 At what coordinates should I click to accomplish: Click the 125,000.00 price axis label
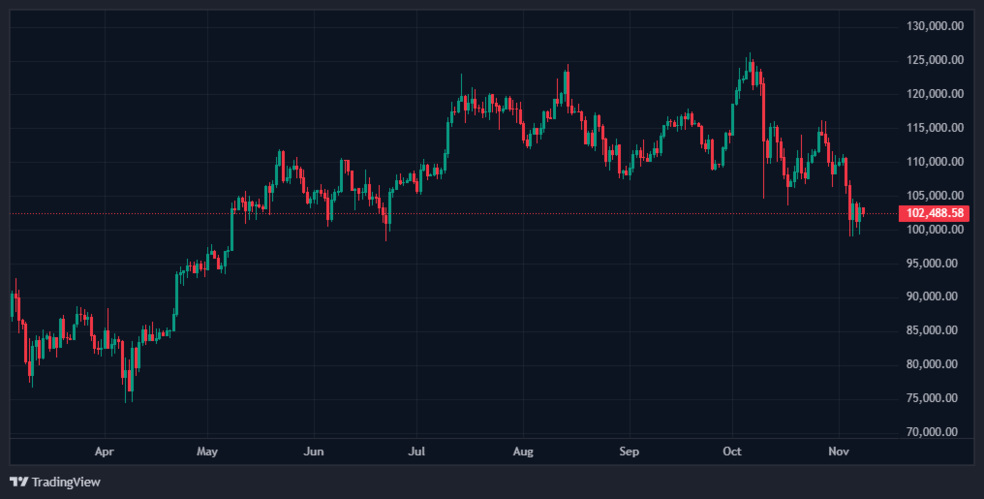pyautogui.click(x=935, y=60)
